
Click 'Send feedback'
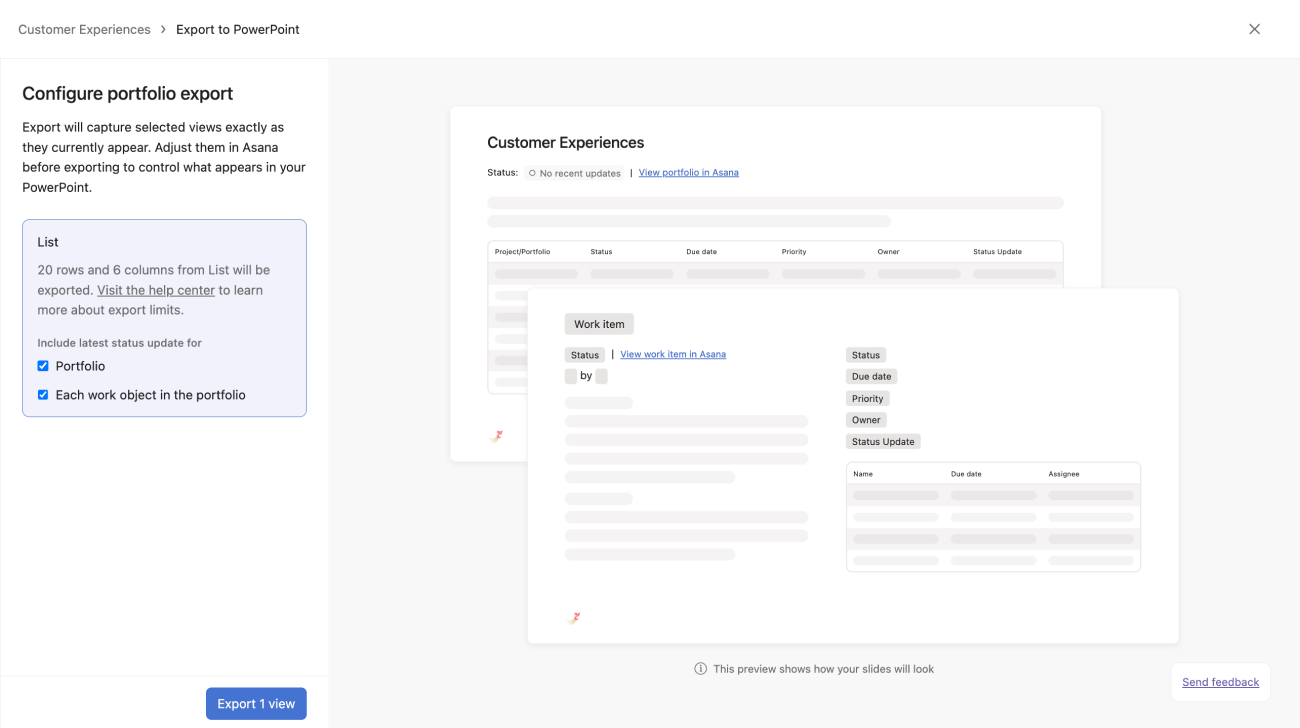(1220, 681)
